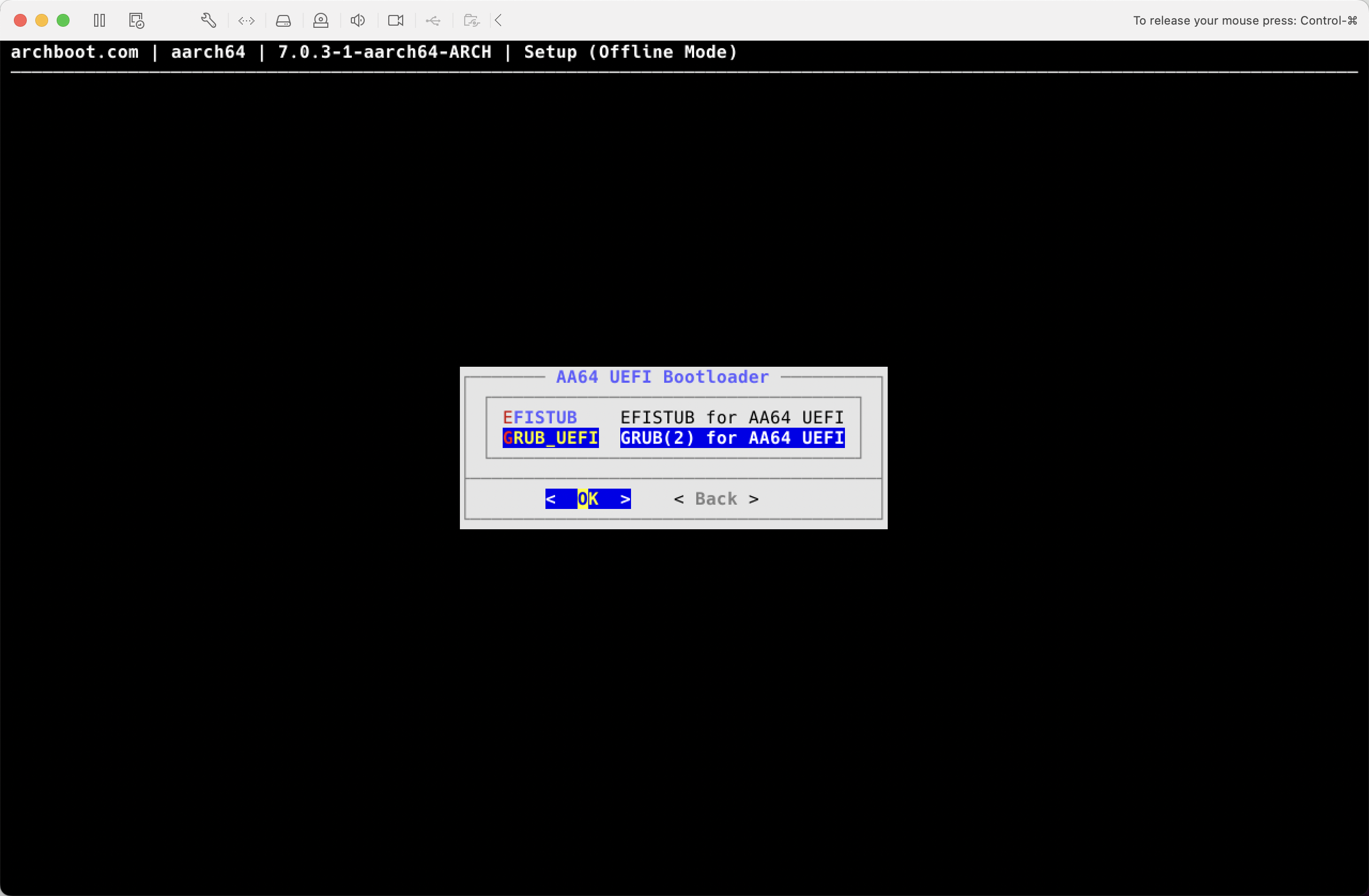Open the shared folders icon
The width and height of the screenshot is (1369, 896).
[x=472, y=21]
